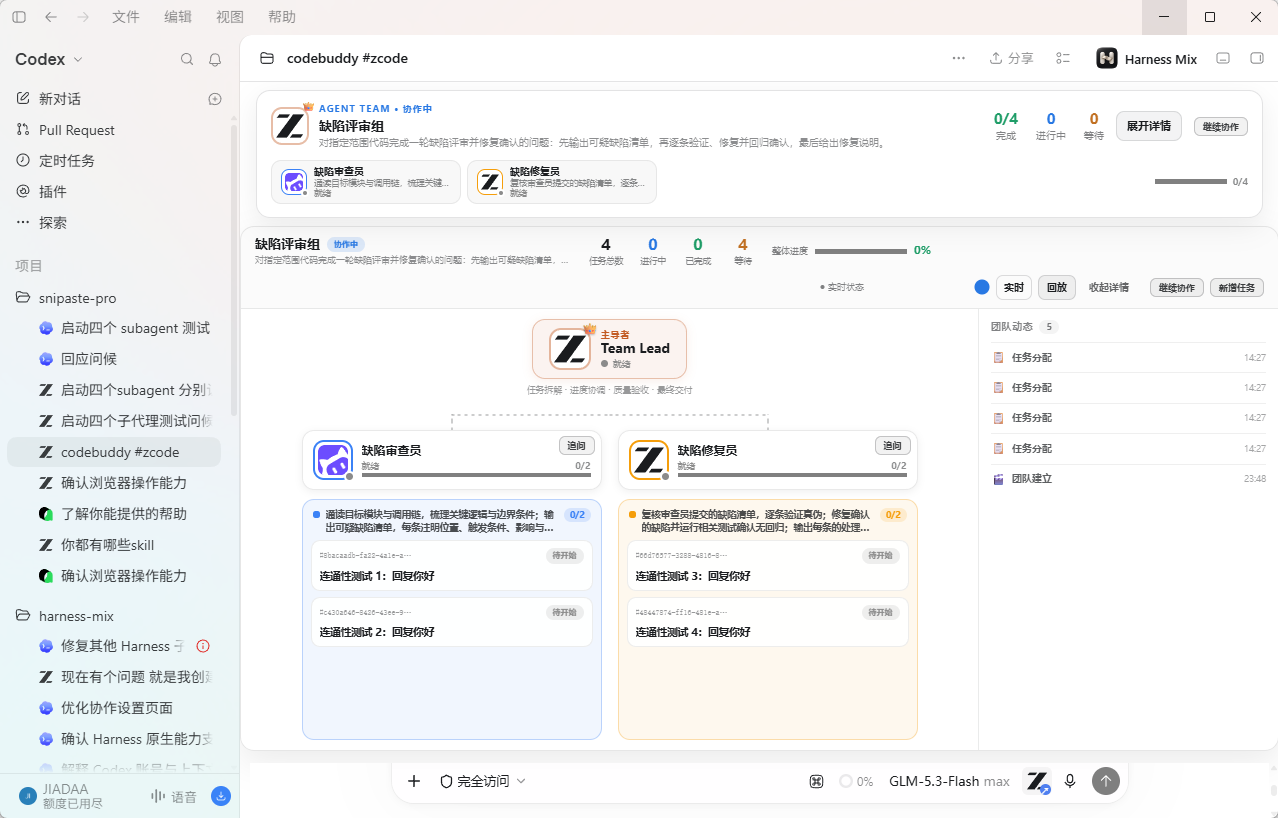The height and width of the screenshot is (818, 1278).
Task: Click the 语音 voice button in sidebar footer
Action: click(x=174, y=797)
